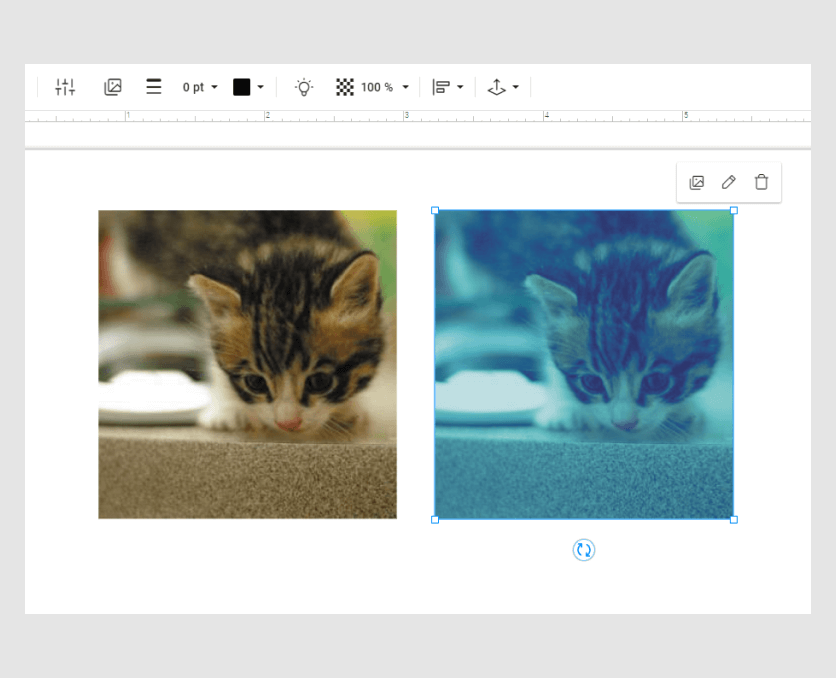Open the 100% transparency dropdown
The image size is (836, 678).
click(x=382, y=87)
